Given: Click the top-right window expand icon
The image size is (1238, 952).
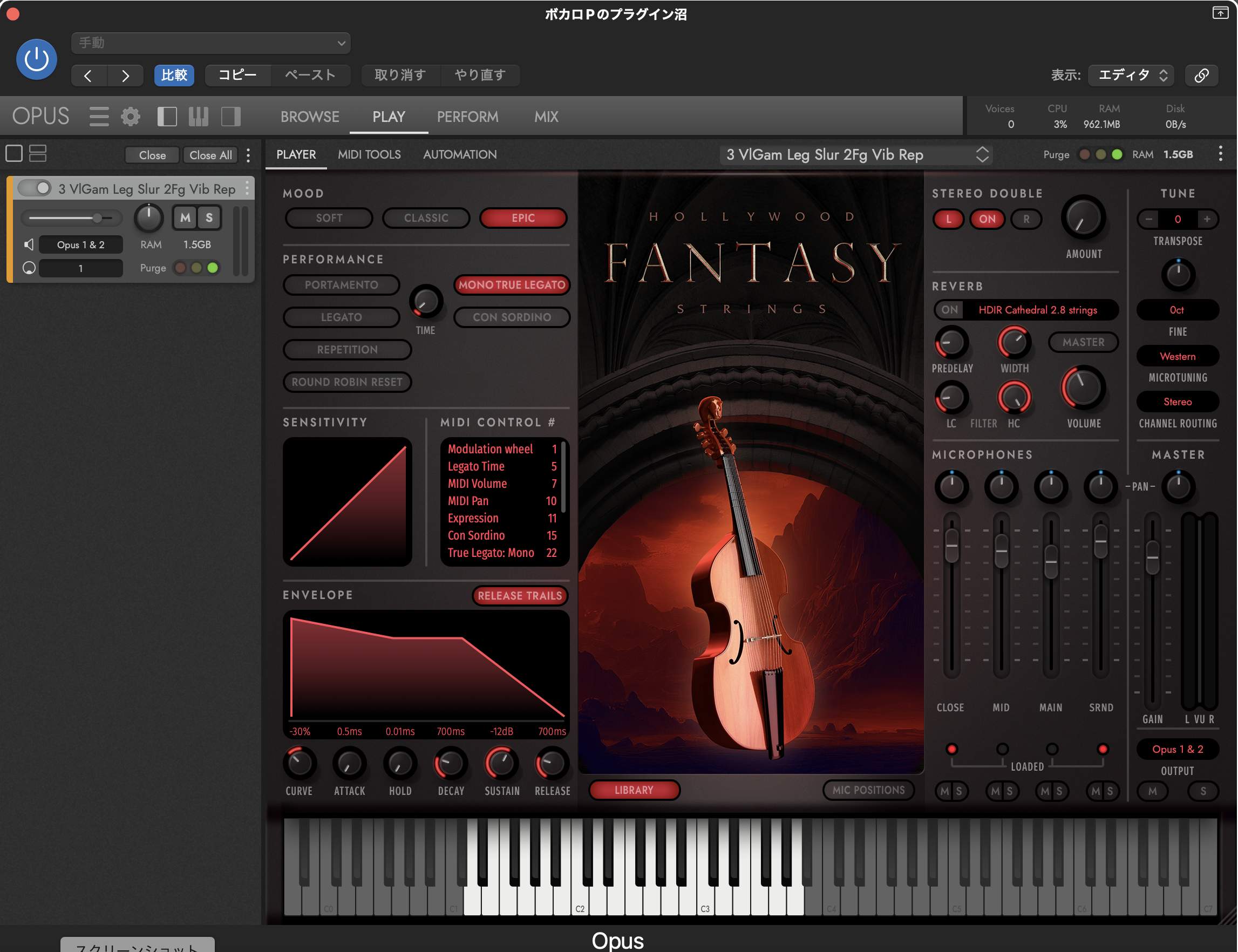Looking at the screenshot, I should [x=1220, y=13].
